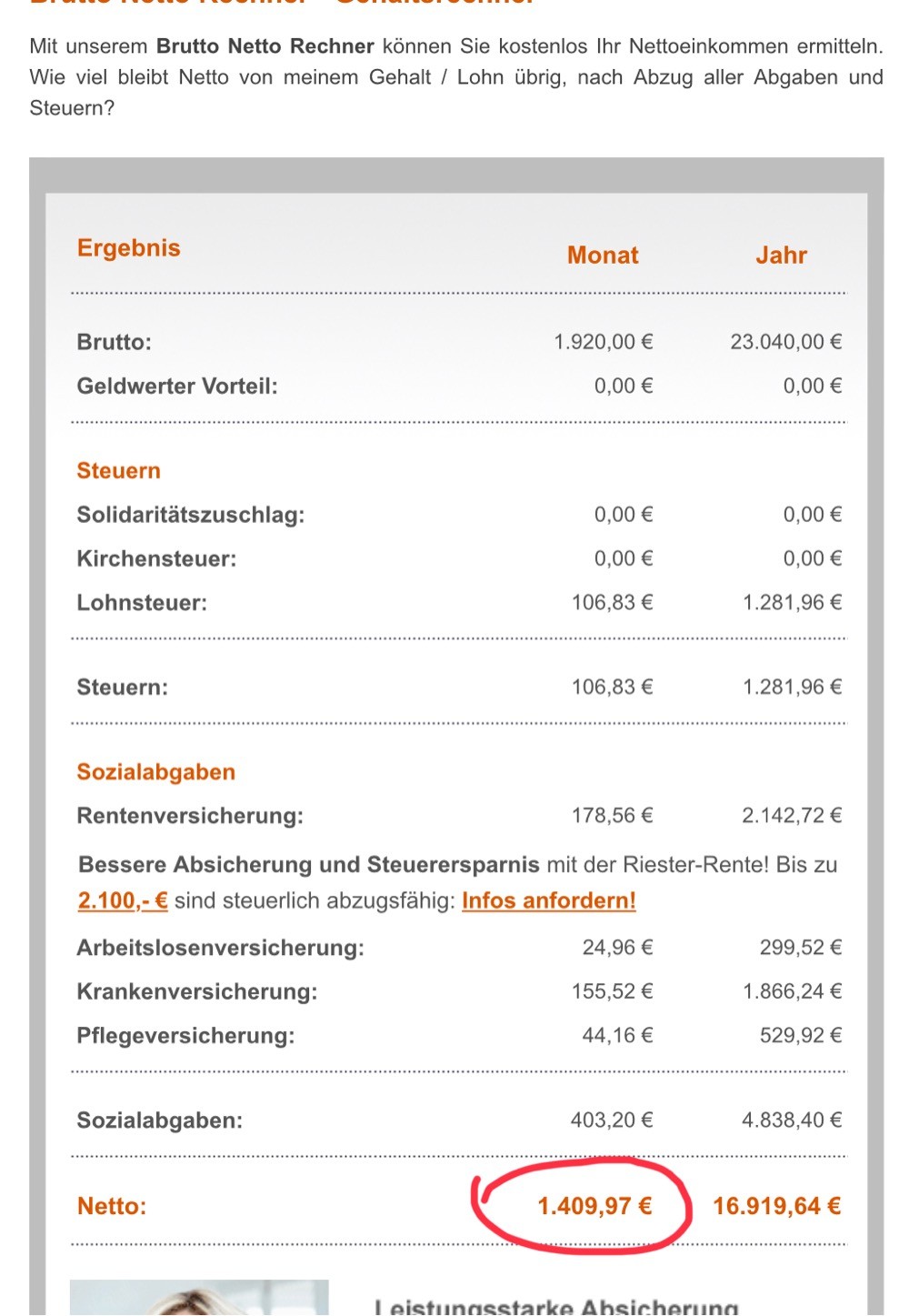The height and width of the screenshot is (1316, 909).
Task: Open the advertisement photo thumbnail at bottom
Action: pyautogui.click(x=199, y=1298)
